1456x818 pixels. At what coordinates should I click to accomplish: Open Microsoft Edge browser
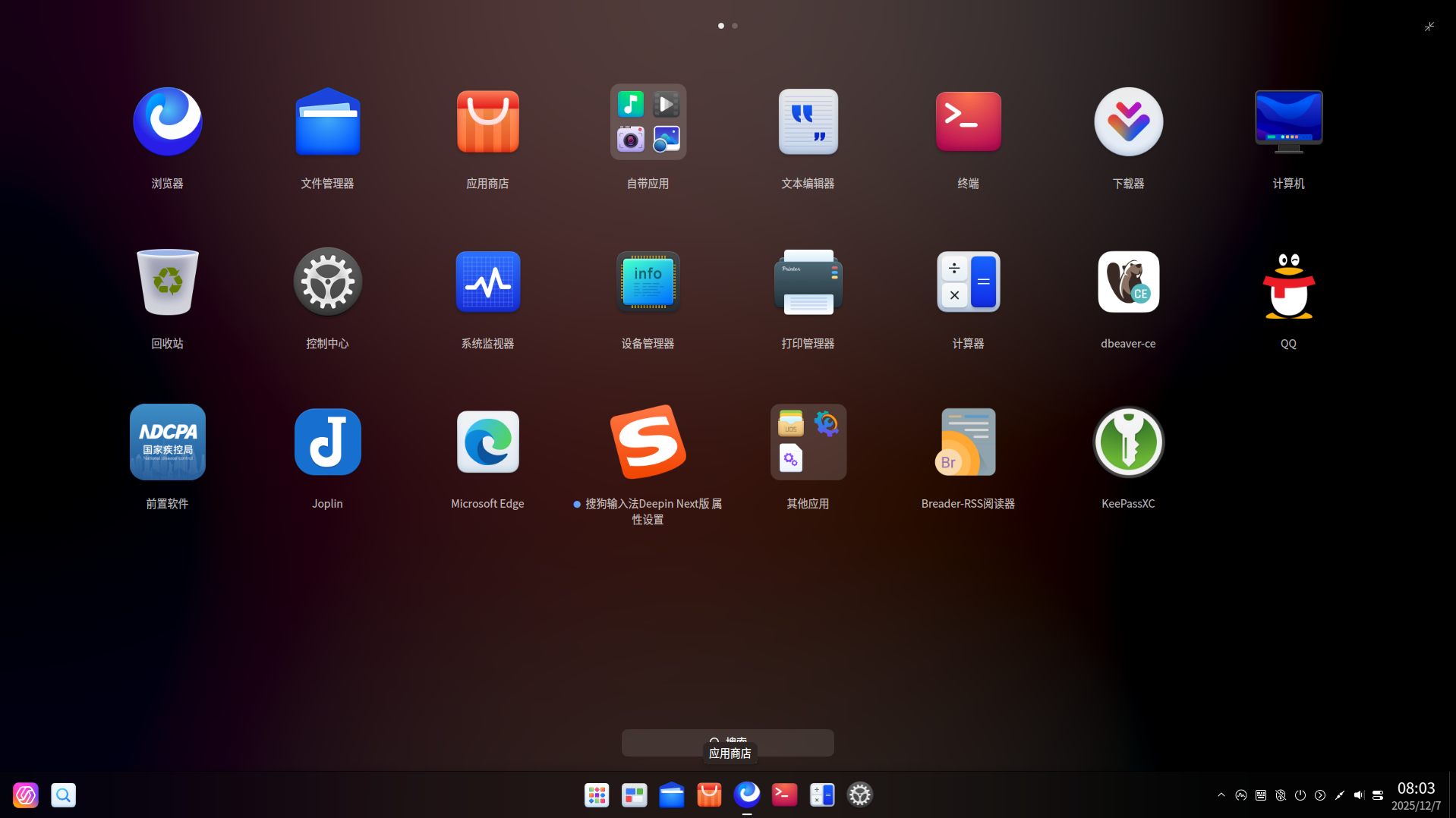click(x=487, y=442)
